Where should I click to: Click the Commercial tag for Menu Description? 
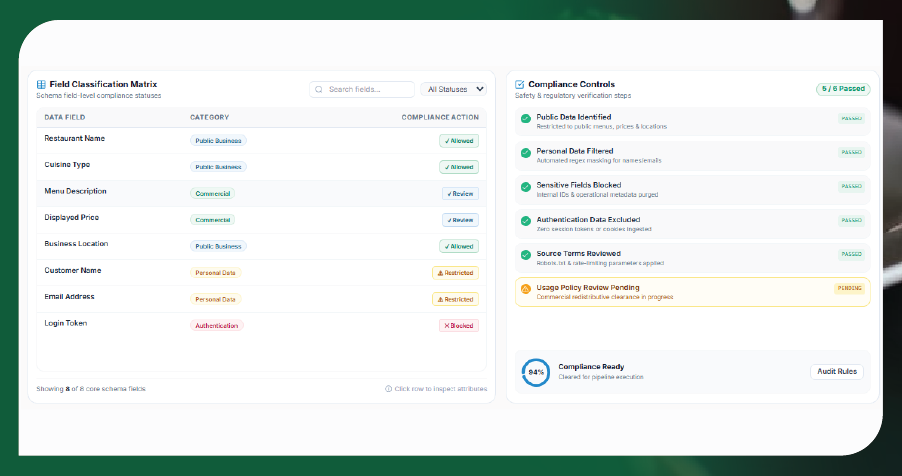tap(213, 193)
